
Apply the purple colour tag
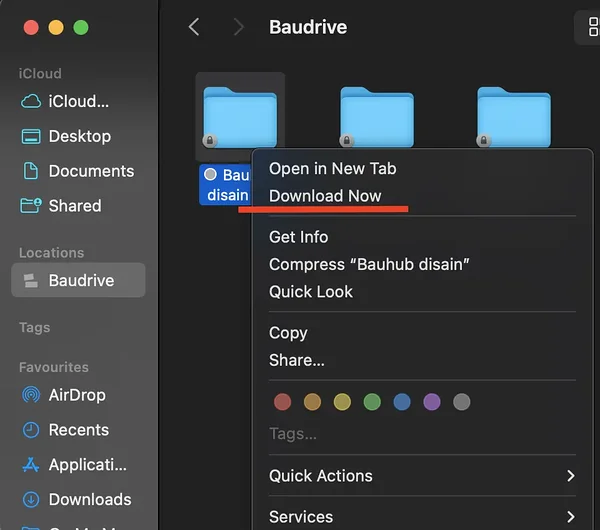pyautogui.click(x=431, y=402)
